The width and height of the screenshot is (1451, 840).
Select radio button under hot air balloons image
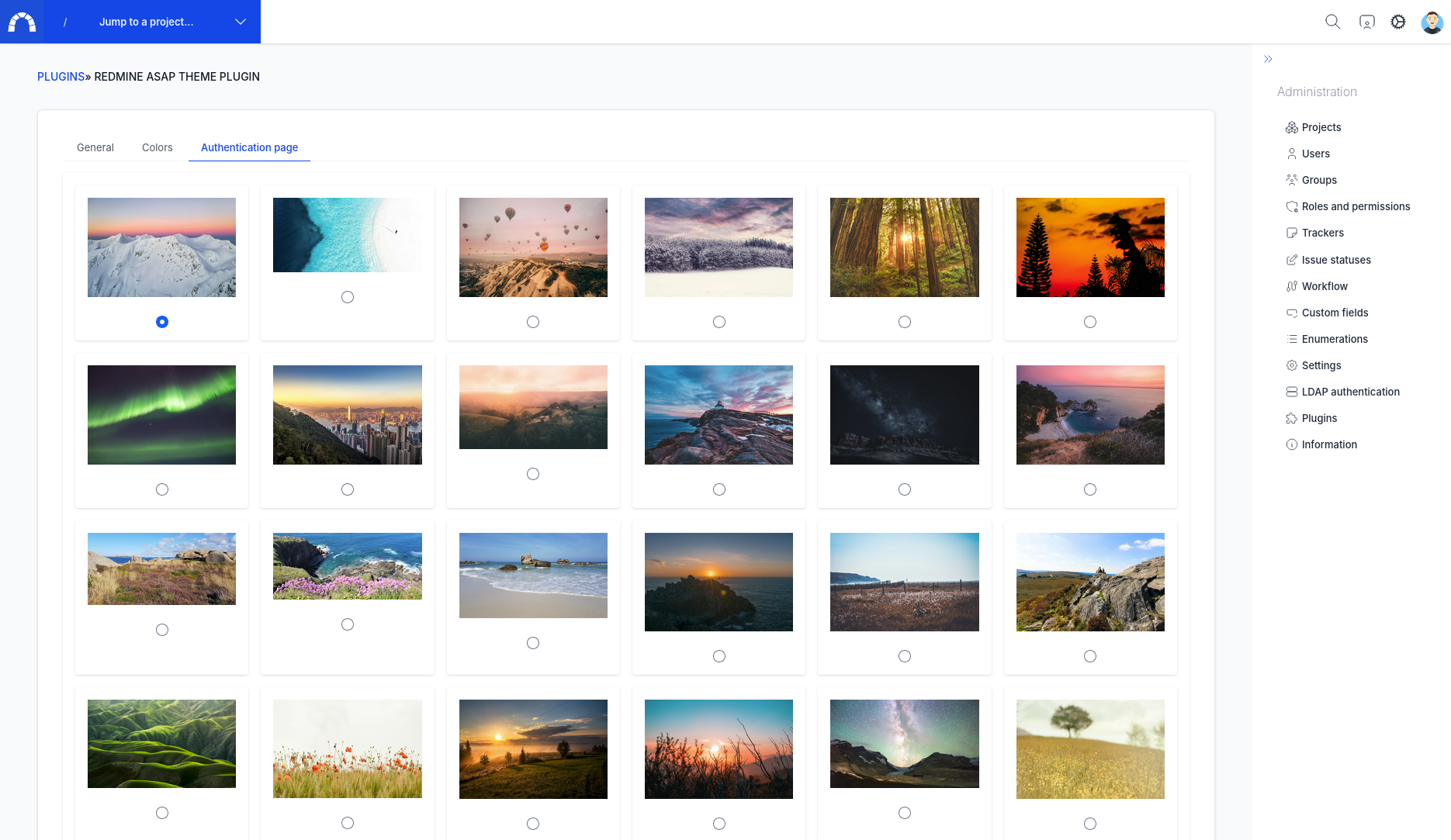tap(533, 322)
